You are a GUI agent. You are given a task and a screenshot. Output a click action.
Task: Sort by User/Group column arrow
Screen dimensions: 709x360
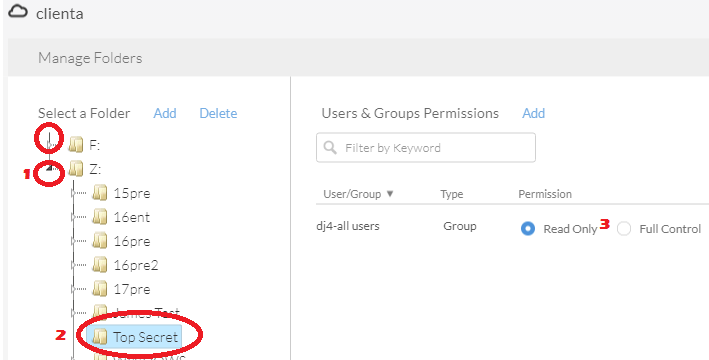(x=390, y=194)
